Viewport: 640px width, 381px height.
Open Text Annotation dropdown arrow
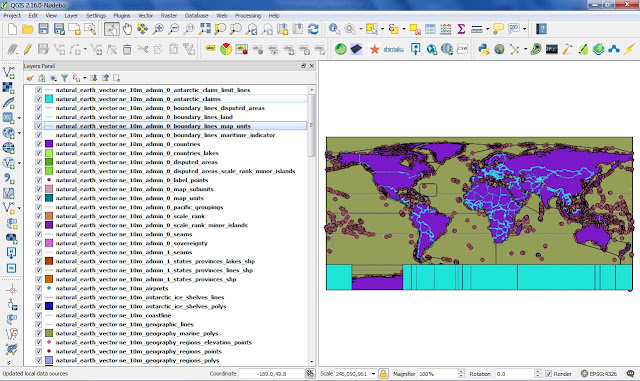coord(524,29)
